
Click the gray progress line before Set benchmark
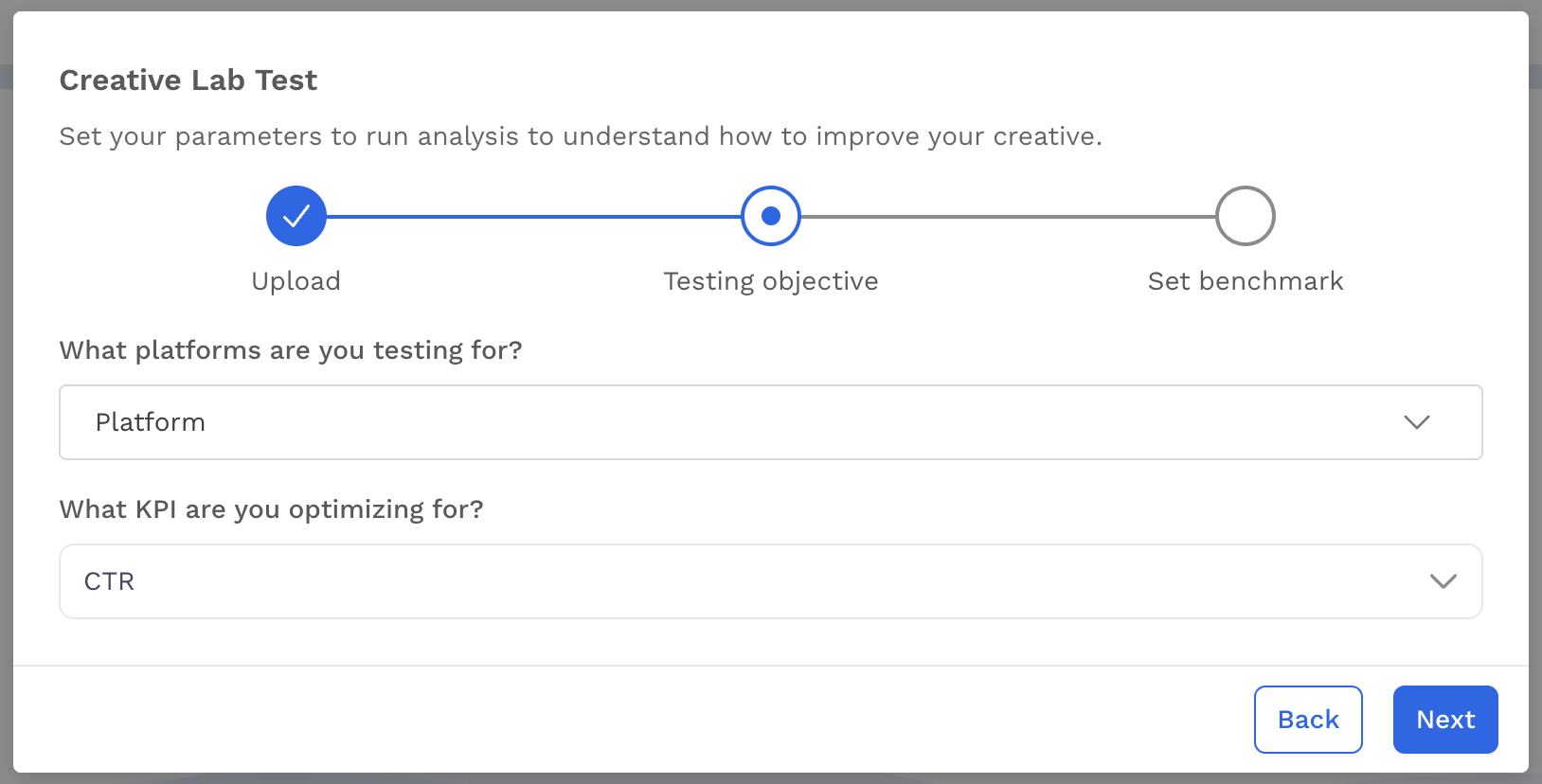point(1008,217)
